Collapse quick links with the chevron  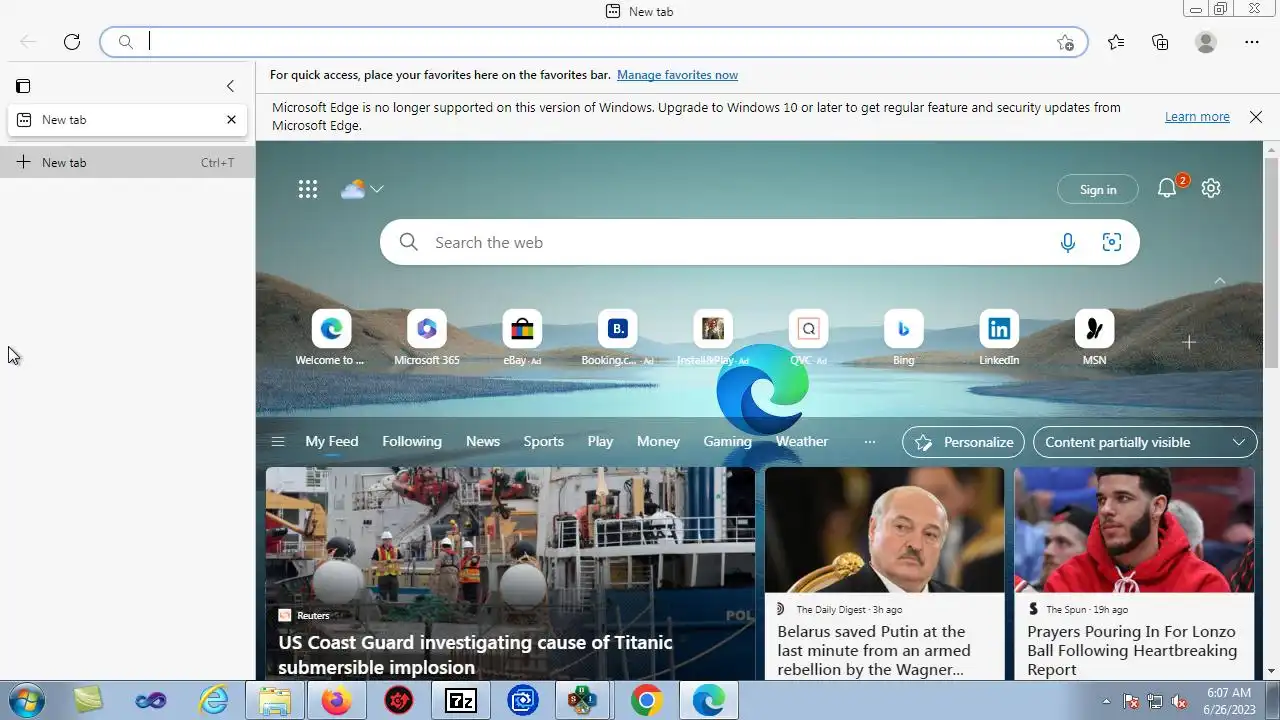[1219, 281]
